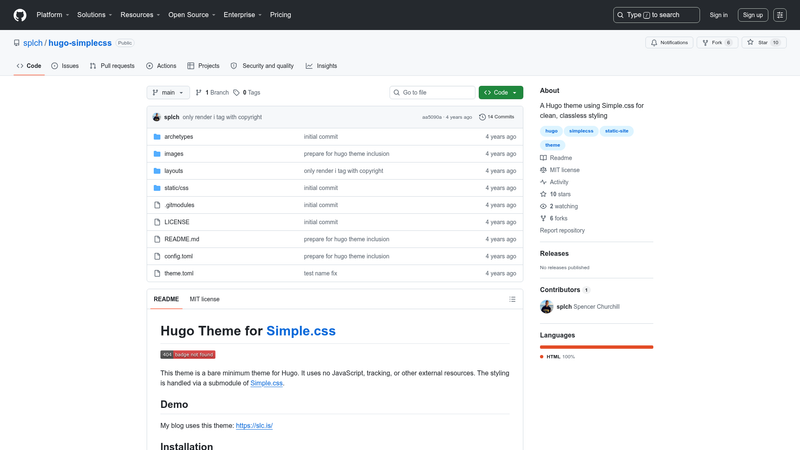
Task: Click the MIT license scale icon
Action: [543, 170]
